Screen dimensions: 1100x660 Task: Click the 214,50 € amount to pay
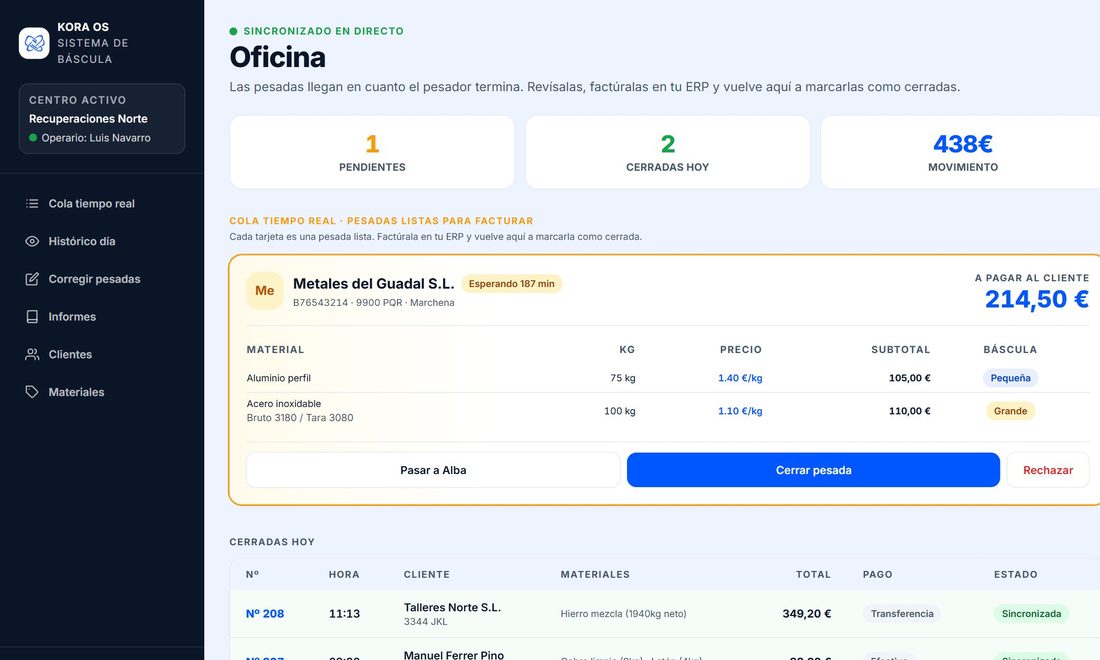pyautogui.click(x=1036, y=299)
